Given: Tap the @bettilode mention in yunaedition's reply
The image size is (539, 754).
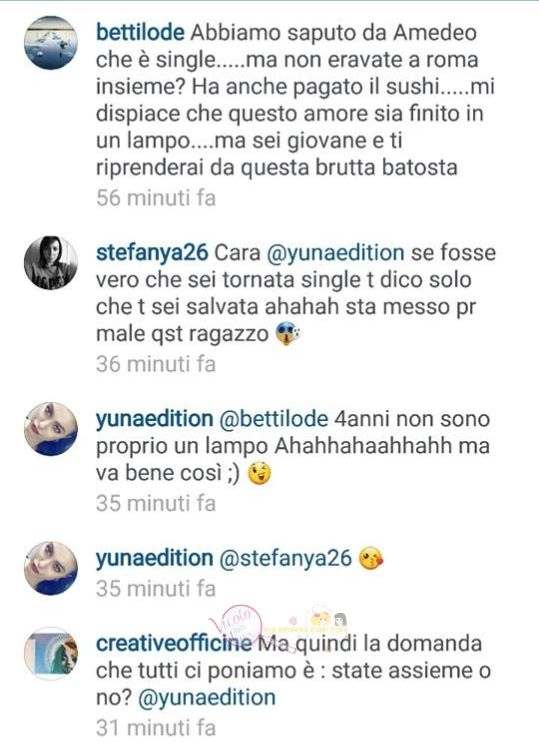Looking at the screenshot, I should point(274,419).
